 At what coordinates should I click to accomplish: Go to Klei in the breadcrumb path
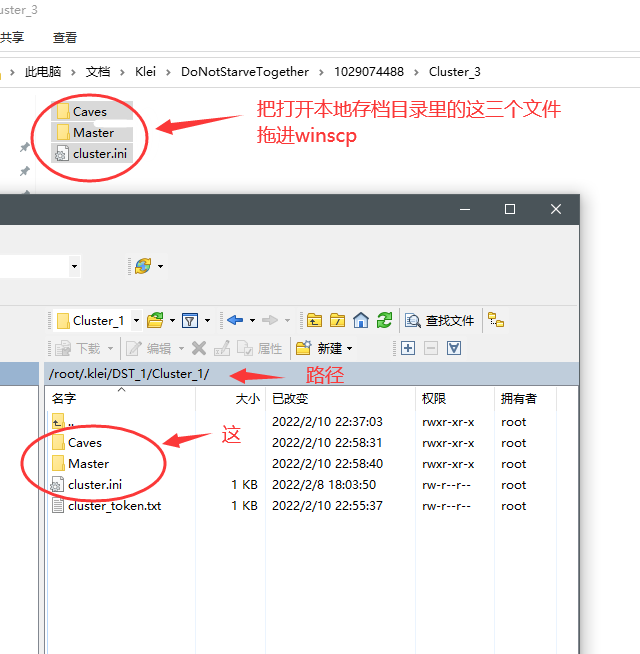tap(145, 72)
